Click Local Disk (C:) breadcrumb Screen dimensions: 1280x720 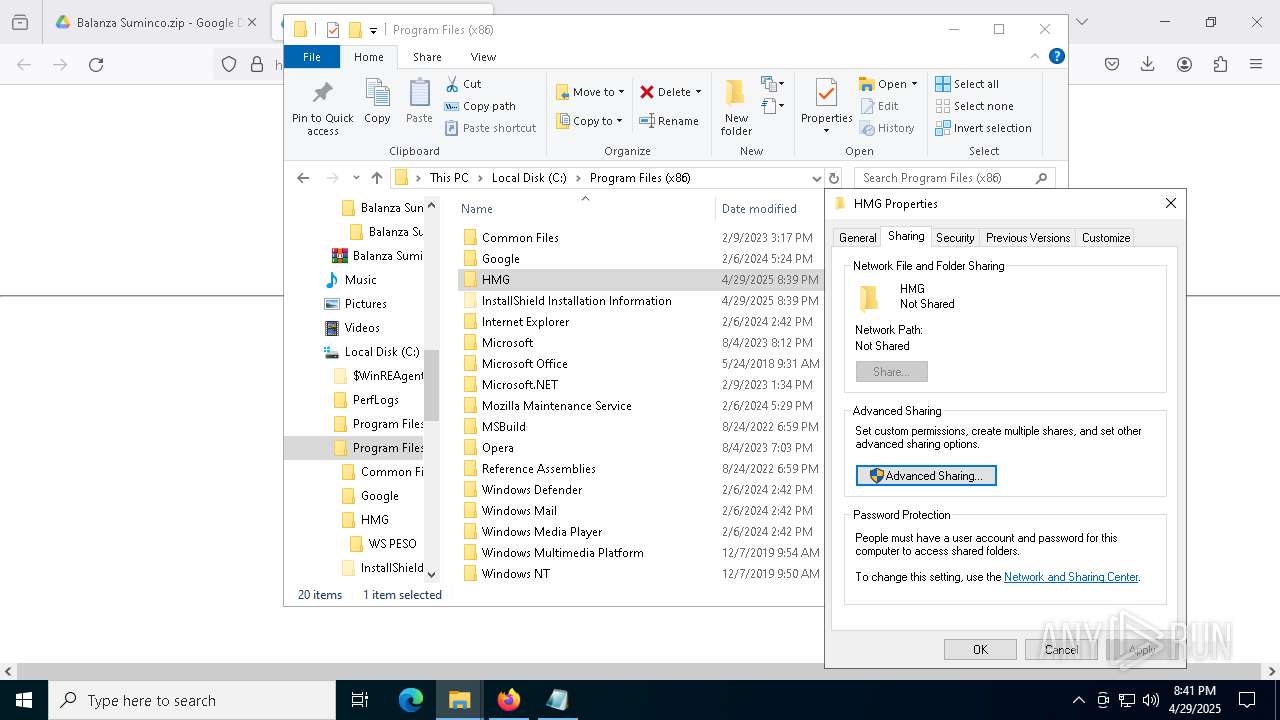[x=529, y=178]
